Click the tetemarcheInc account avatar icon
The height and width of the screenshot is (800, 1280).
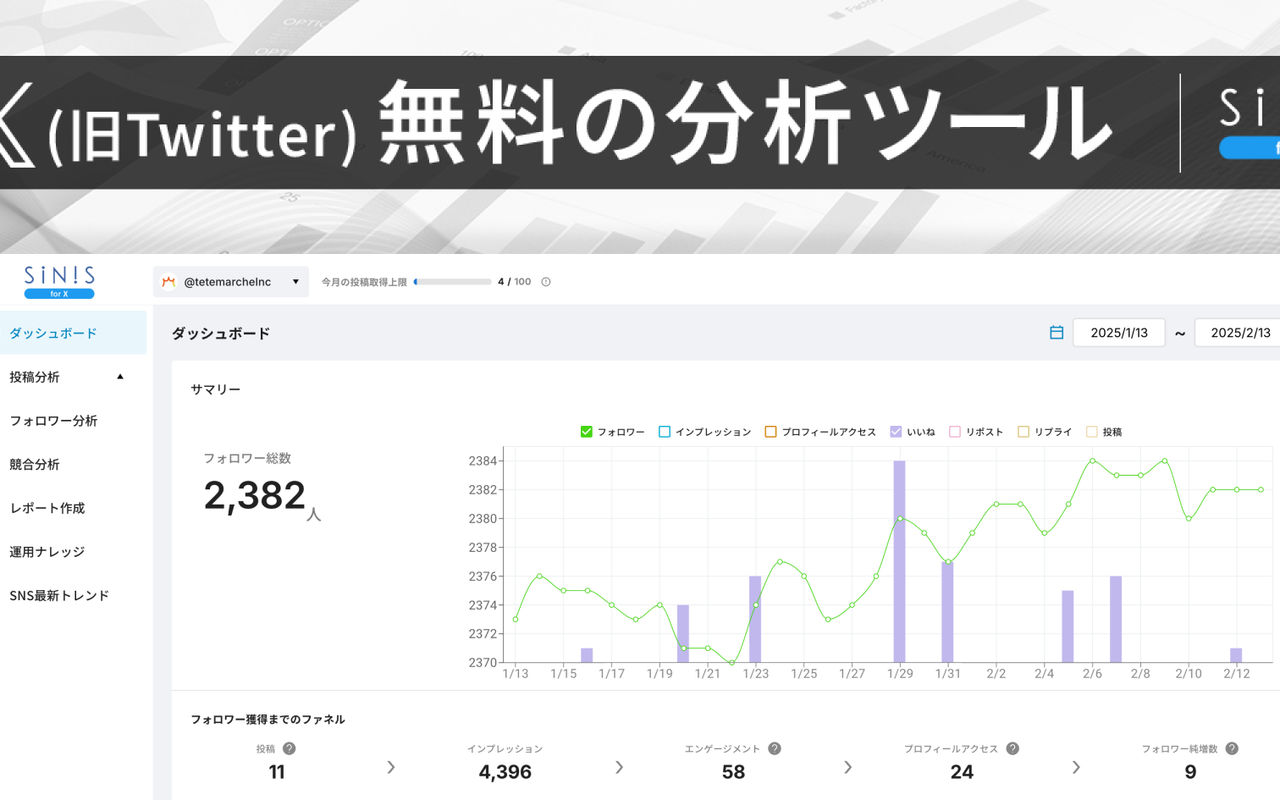[x=168, y=282]
